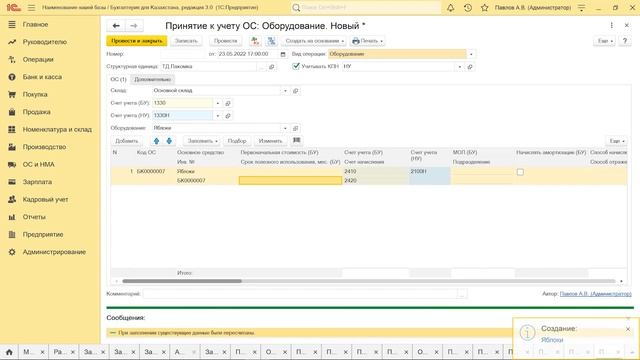Image resolution: width=640 pixels, height=360 pixels.
Task: Show document postings Дт/Кт icon
Action: point(255,41)
